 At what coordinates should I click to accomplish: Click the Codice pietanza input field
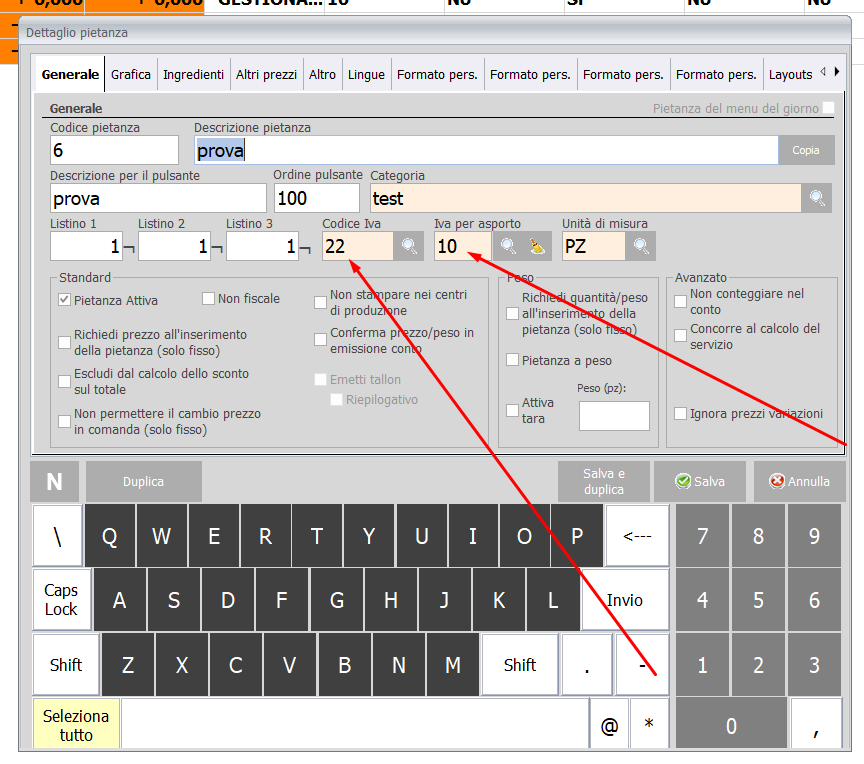click(x=115, y=150)
